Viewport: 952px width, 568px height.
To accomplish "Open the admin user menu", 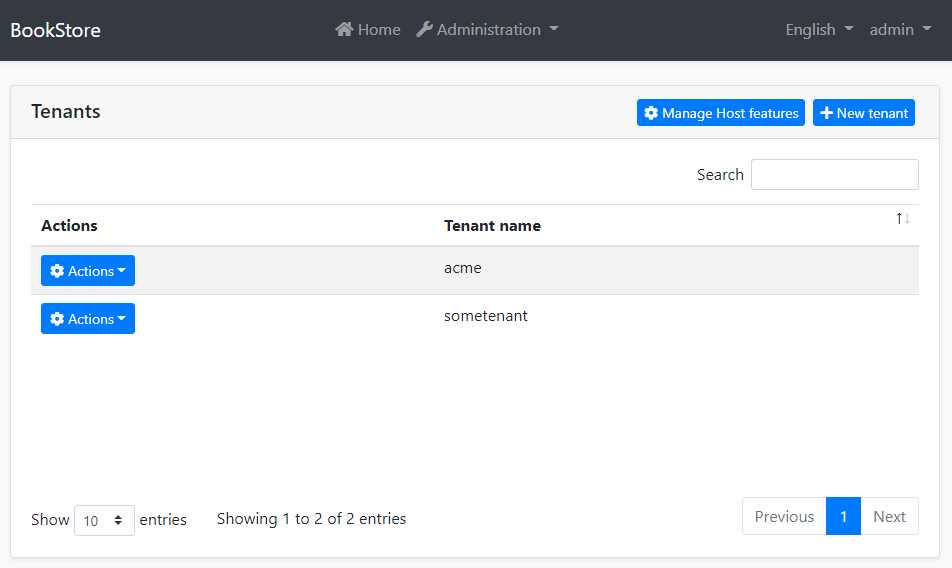I will click(900, 30).
